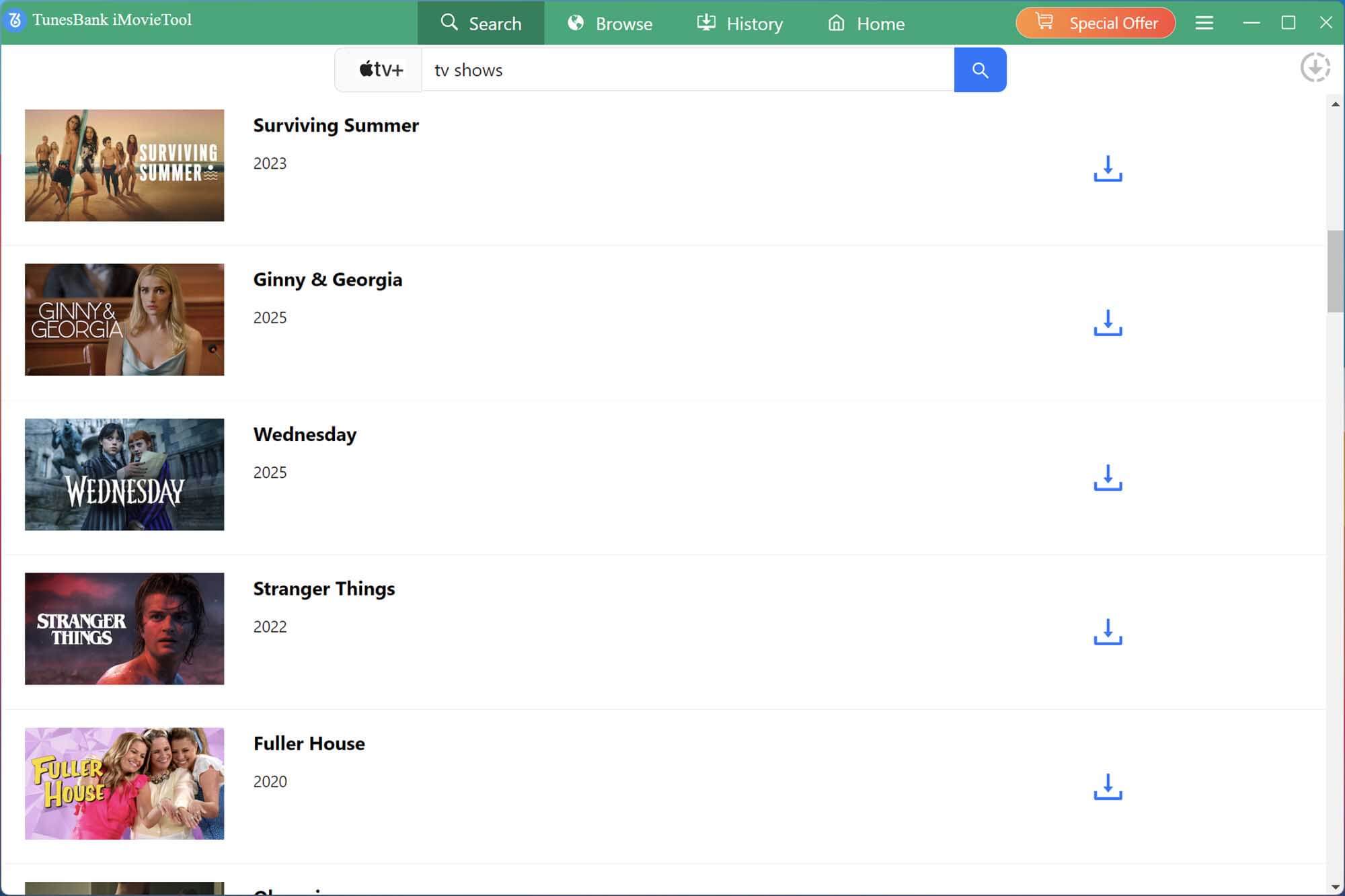Download Wednesday via its download icon
The height and width of the screenshot is (896, 1345).
coord(1108,477)
